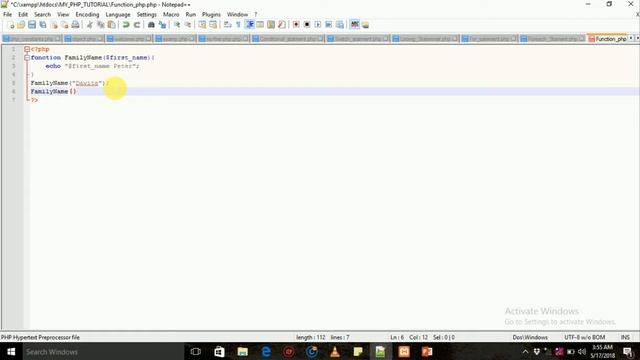
Task: Open the File menu
Action: [x=7, y=14]
